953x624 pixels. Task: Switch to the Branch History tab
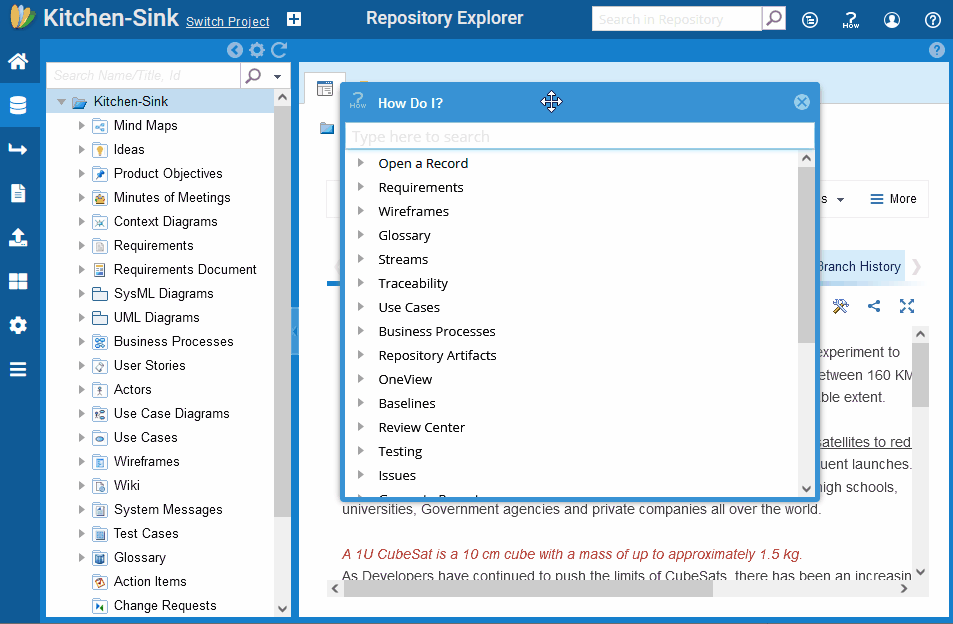pyautogui.click(x=858, y=267)
